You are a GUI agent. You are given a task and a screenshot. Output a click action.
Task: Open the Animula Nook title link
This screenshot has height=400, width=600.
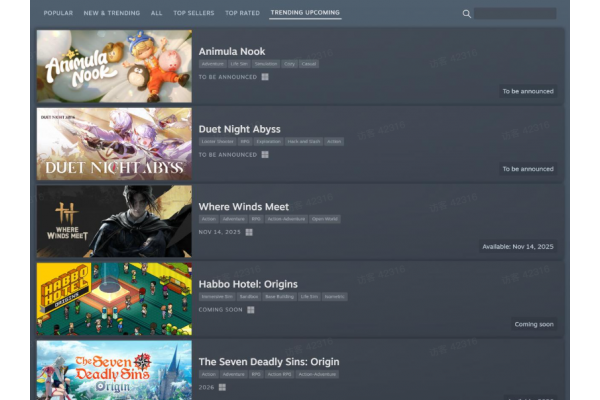(x=232, y=51)
